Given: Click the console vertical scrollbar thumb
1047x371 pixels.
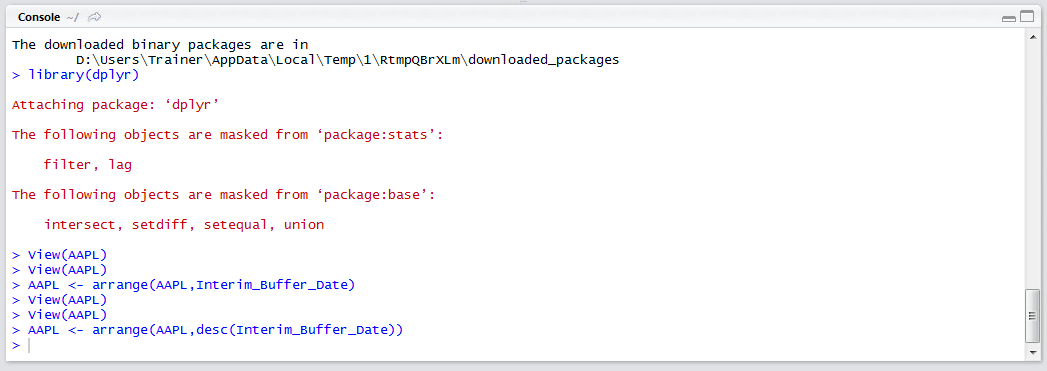Looking at the screenshot, I should (x=1032, y=316).
